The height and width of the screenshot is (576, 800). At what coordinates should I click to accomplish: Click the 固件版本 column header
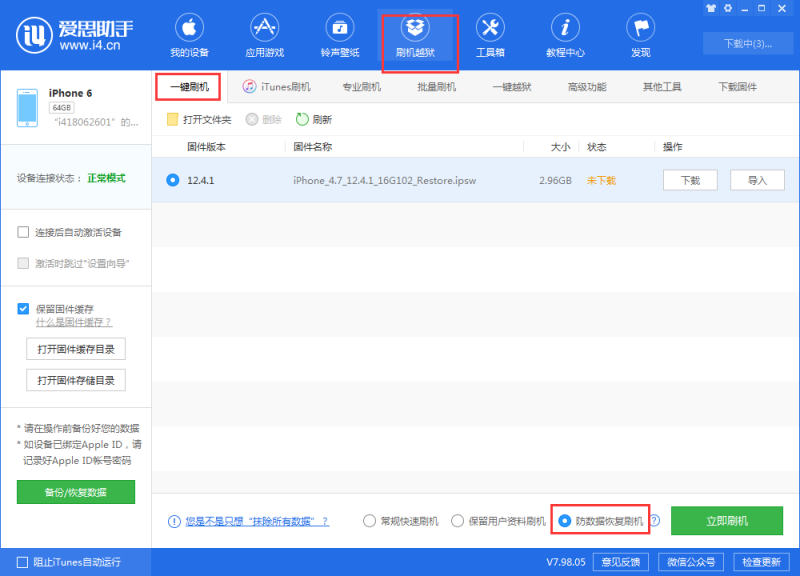pyautogui.click(x=206, y=147)
